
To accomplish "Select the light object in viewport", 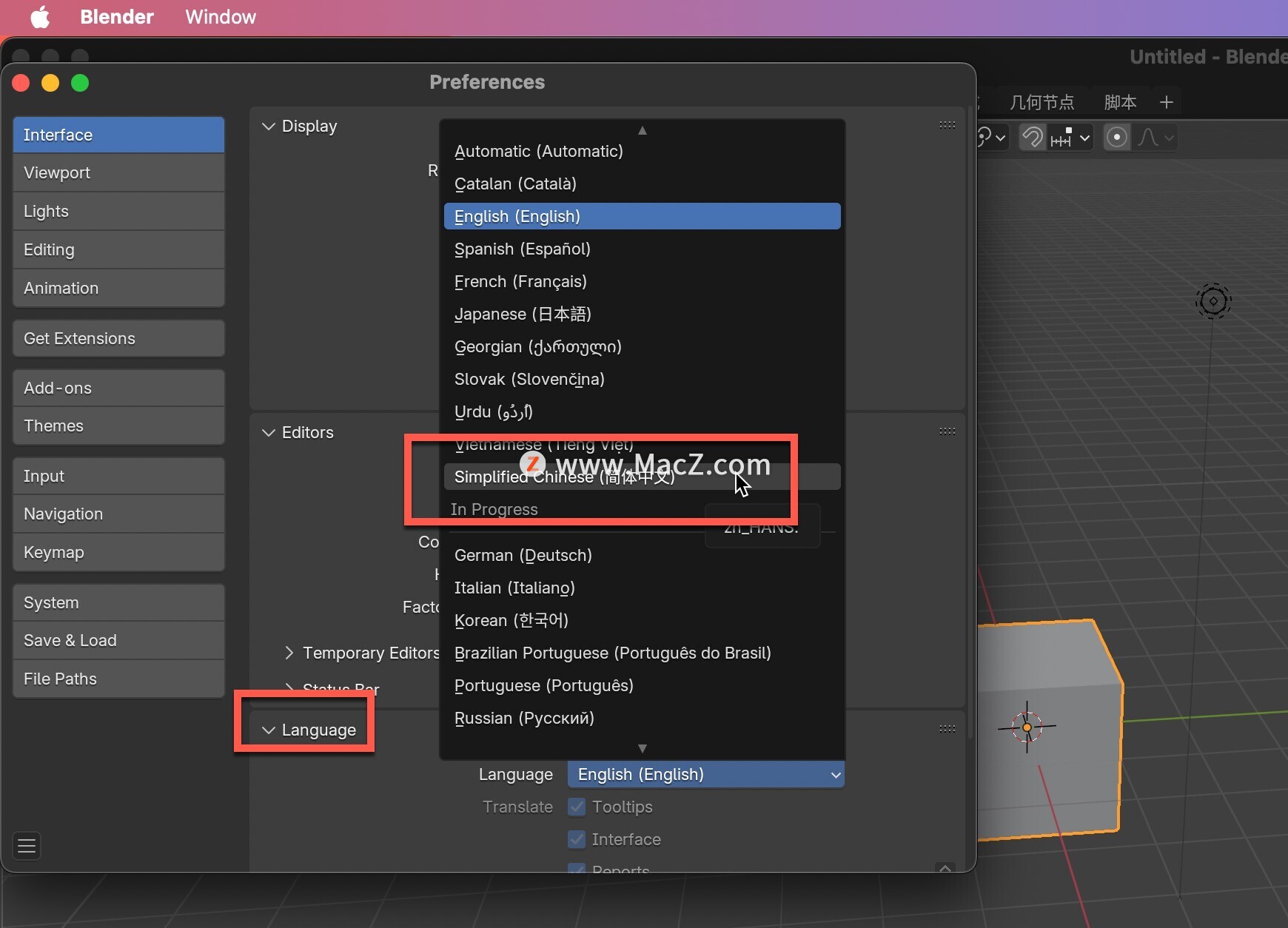I will click(x=1213, y=301).
